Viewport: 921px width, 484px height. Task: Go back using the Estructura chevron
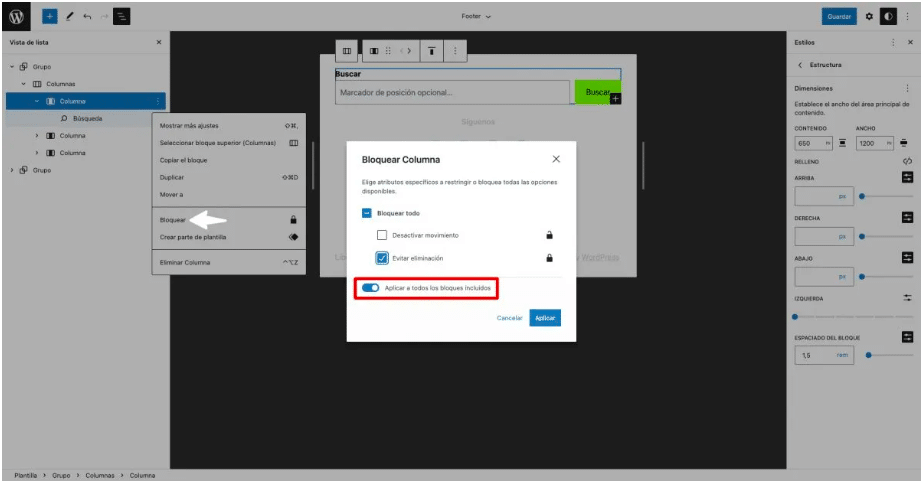pyautogui.click(x=800, y=65)
